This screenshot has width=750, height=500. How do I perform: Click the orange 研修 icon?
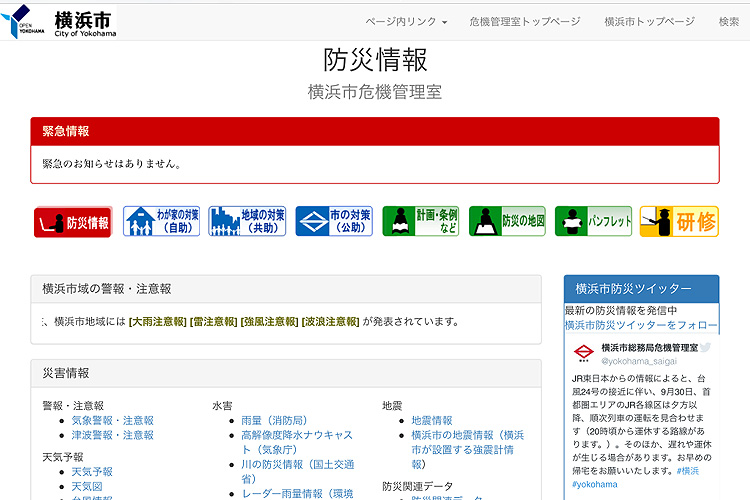(679, 222)
